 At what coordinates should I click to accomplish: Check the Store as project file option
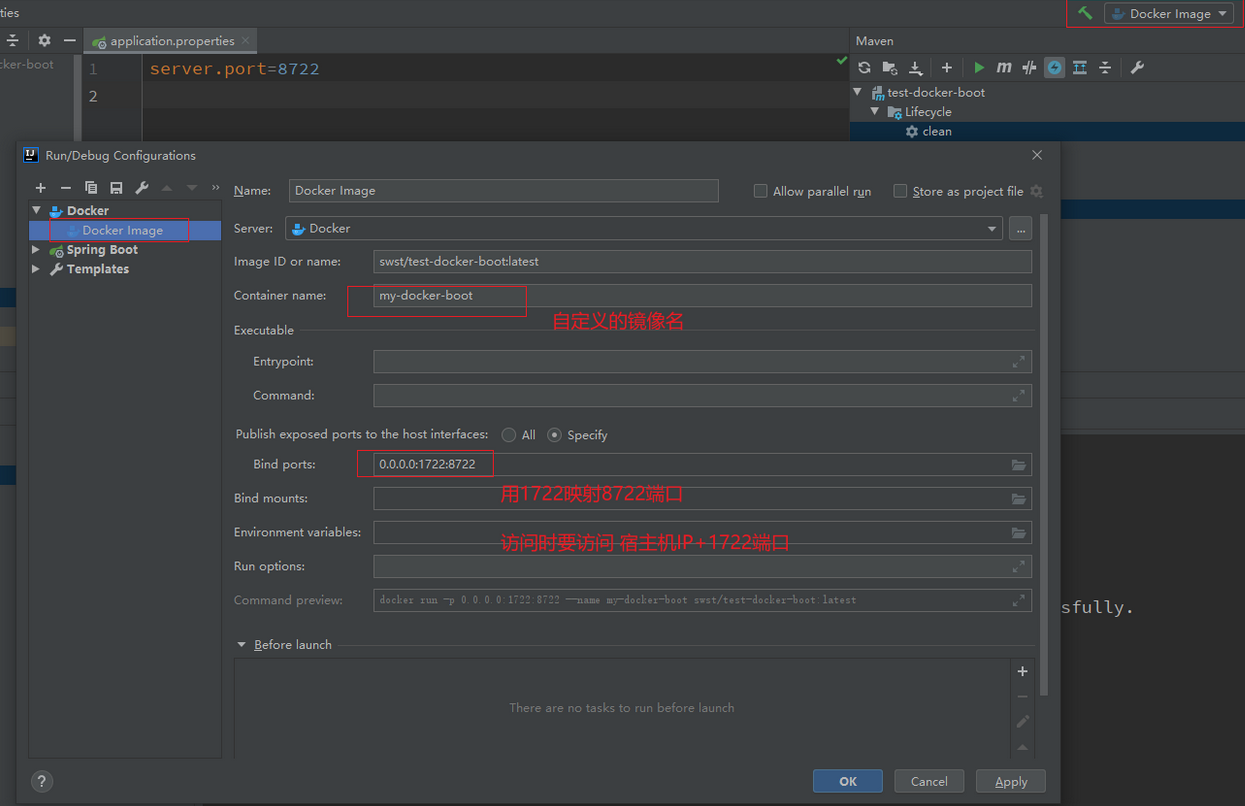tap(900, 191)
